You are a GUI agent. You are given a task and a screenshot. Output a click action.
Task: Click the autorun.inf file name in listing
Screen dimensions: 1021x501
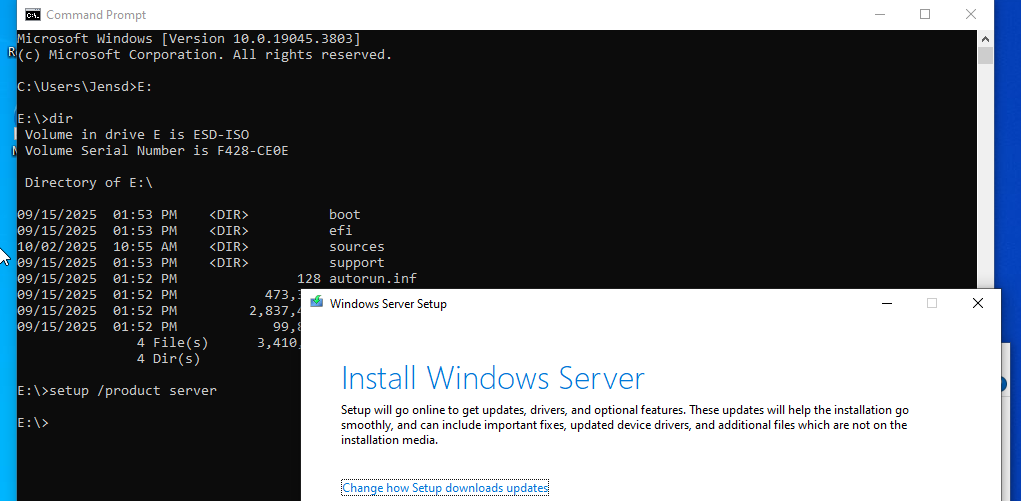370,278
